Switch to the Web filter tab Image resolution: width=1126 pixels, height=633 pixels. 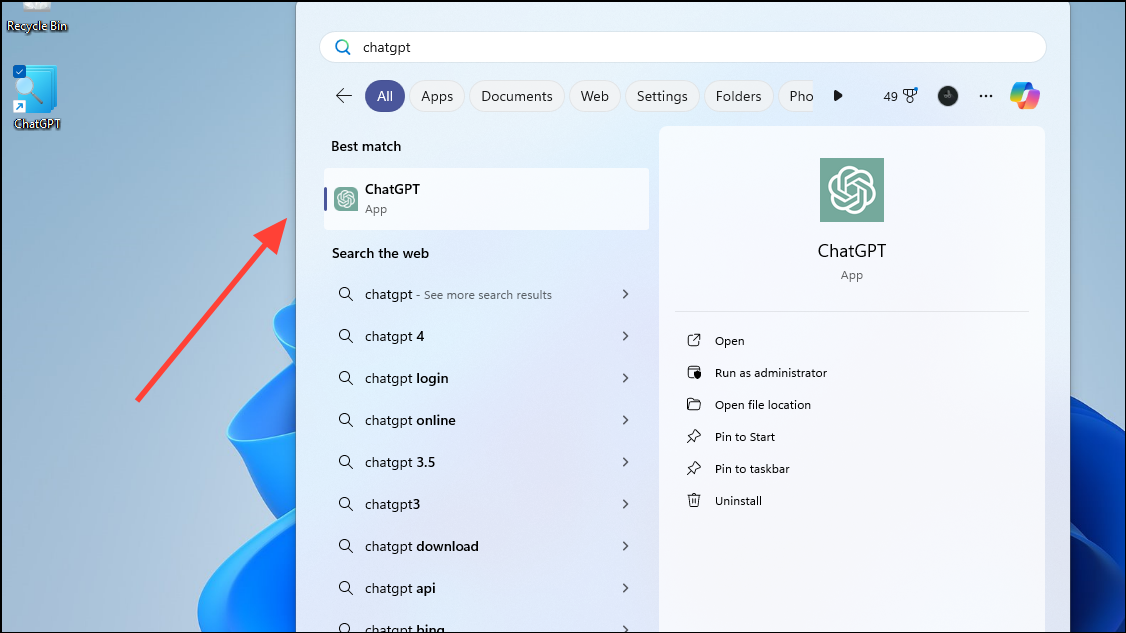(x=595, y=96)
